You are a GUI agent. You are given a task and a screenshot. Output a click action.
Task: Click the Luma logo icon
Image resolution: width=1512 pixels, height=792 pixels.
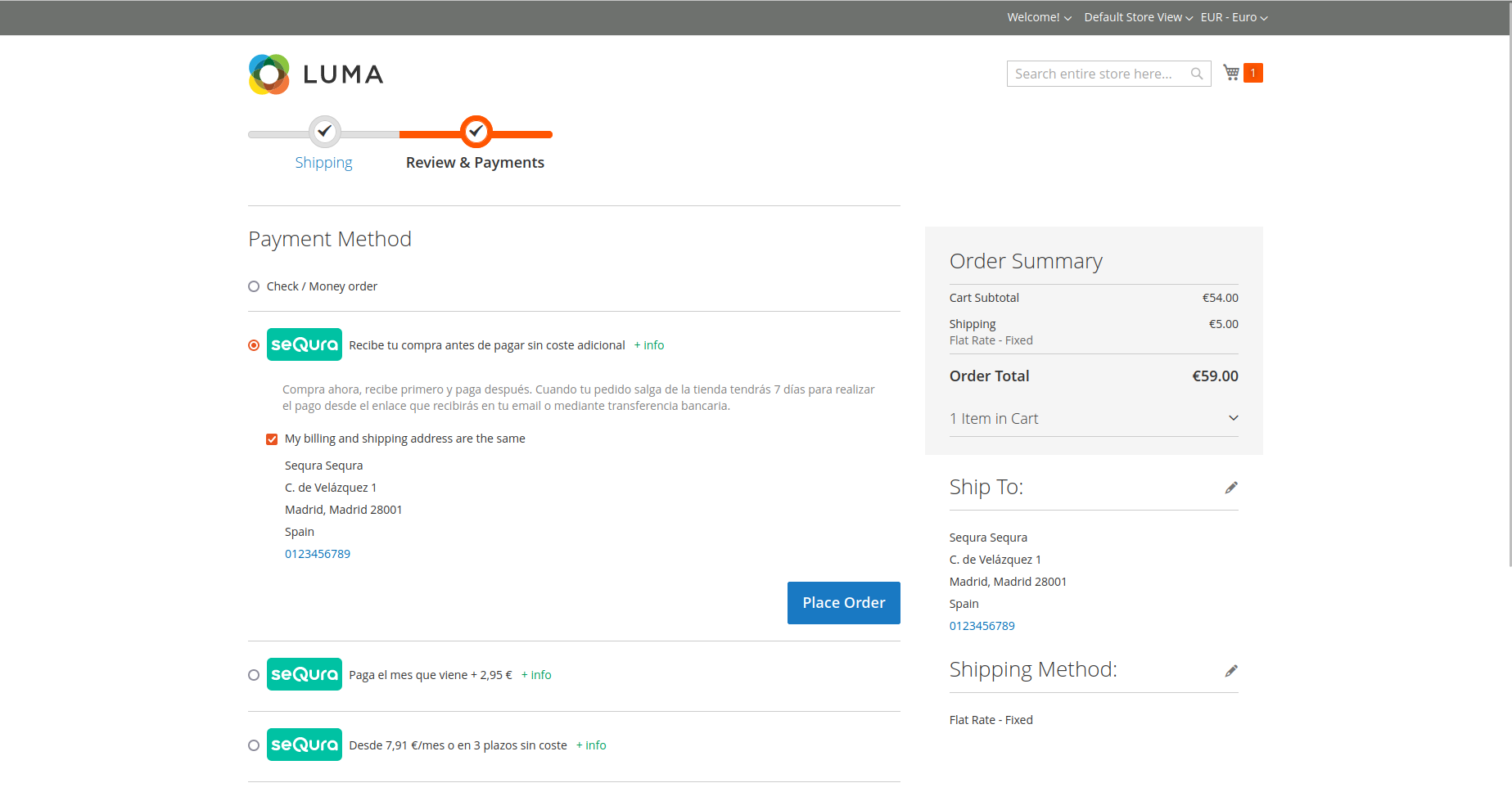pos(269,74)
